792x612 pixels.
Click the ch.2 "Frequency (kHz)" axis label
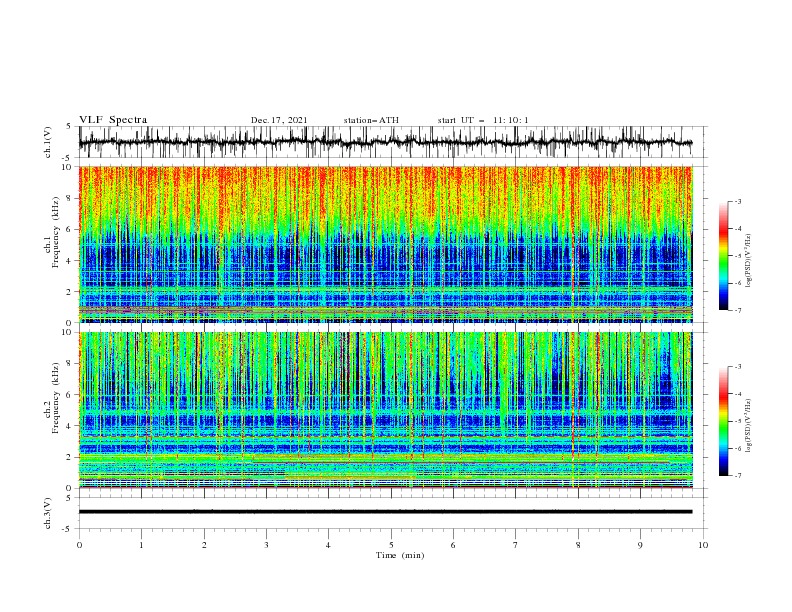(55, 397)
